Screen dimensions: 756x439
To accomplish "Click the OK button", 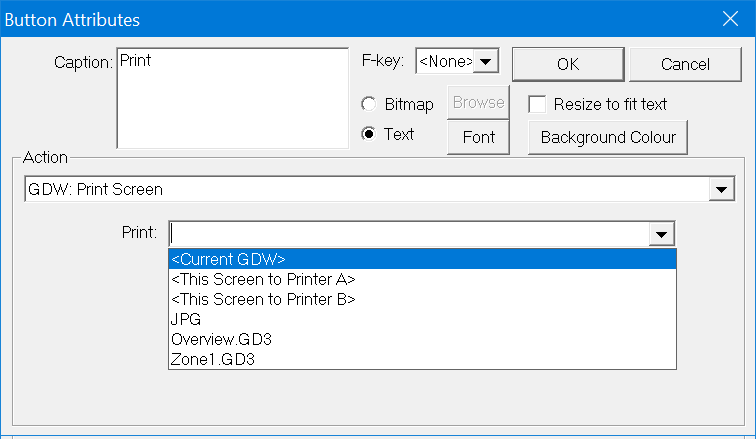I will [568, 64].
